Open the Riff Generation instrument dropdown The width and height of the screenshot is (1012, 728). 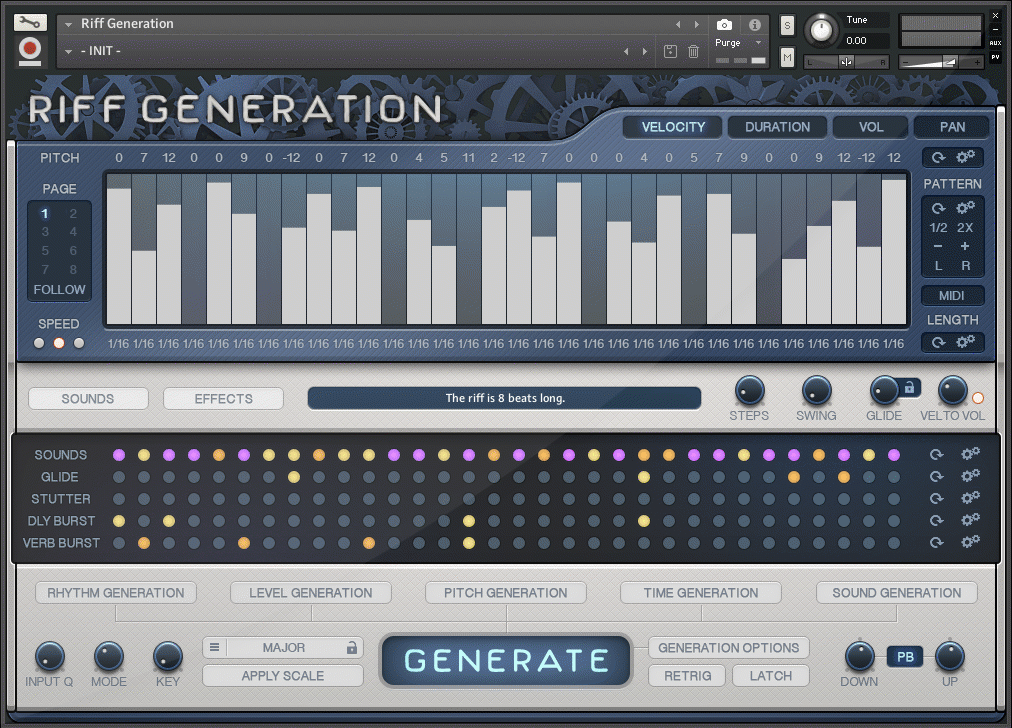pos(68,24)
